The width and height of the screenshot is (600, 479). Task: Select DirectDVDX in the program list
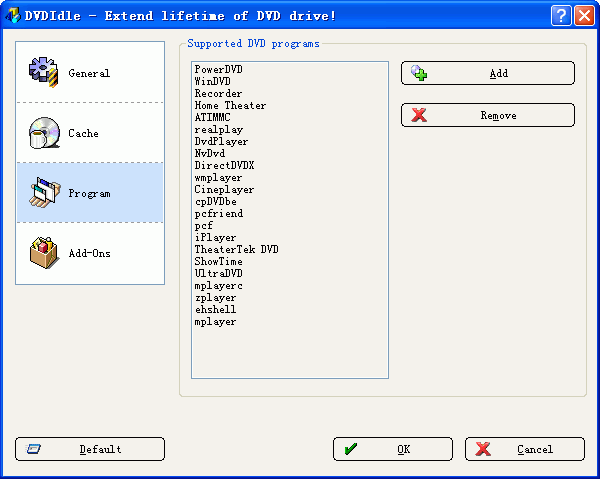click(224, 165)
